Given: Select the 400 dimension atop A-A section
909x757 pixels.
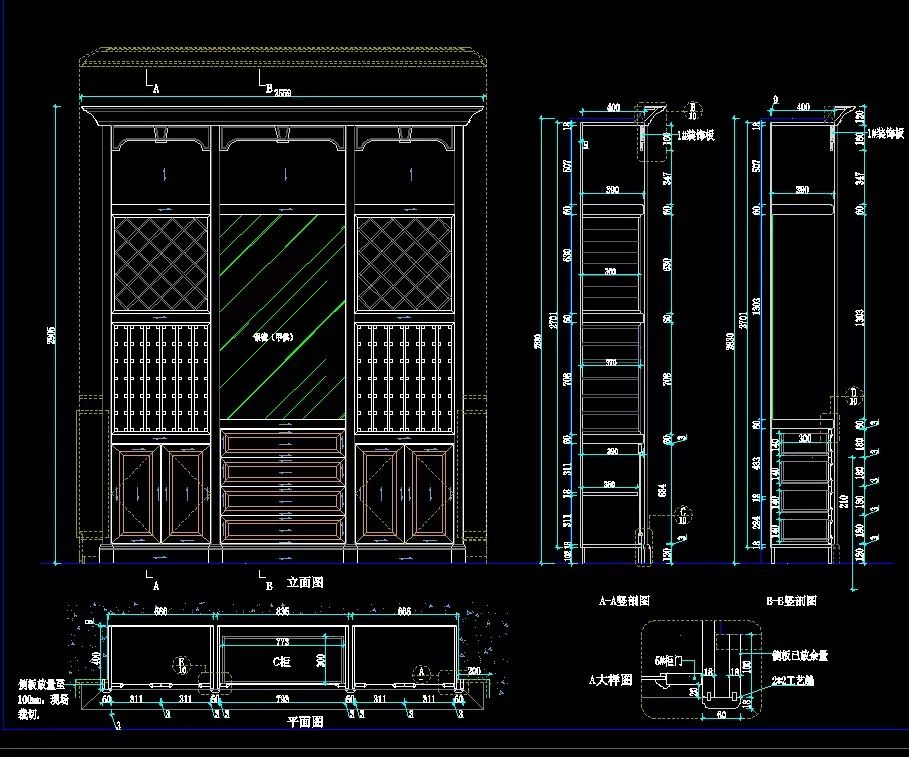Looking at the screenshot, I should click(x=613, y=107).
